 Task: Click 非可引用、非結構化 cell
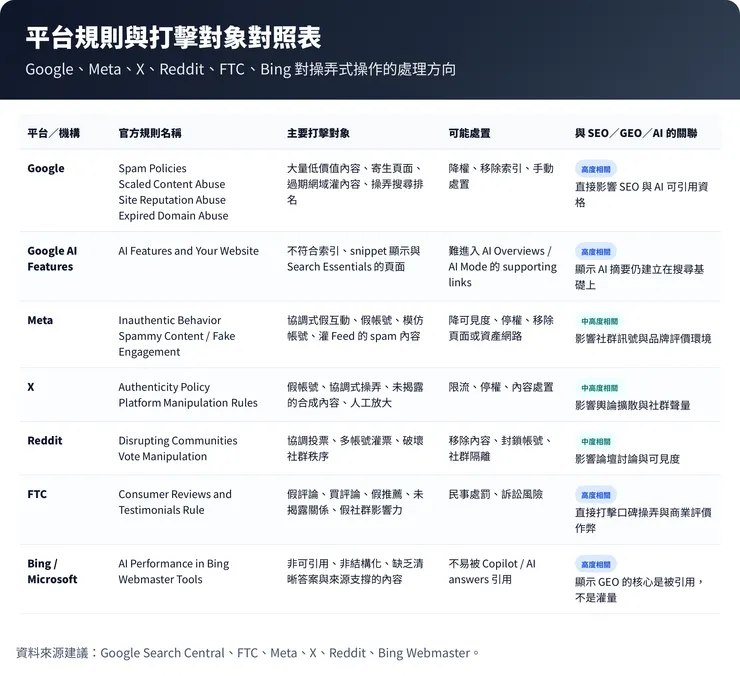355,571
